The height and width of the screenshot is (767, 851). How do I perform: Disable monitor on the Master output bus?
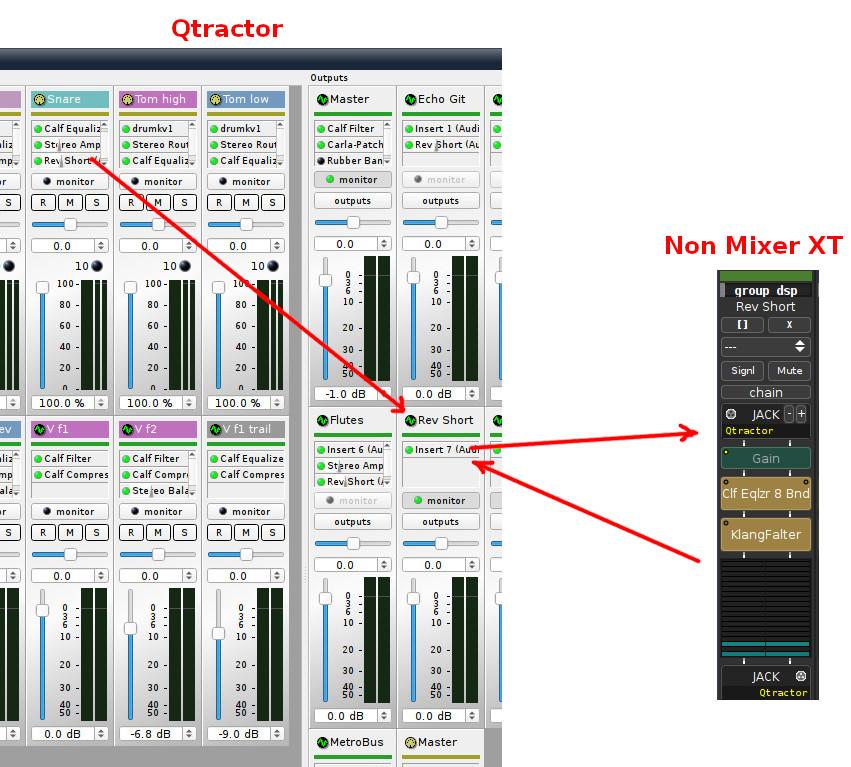pos(353,179)
